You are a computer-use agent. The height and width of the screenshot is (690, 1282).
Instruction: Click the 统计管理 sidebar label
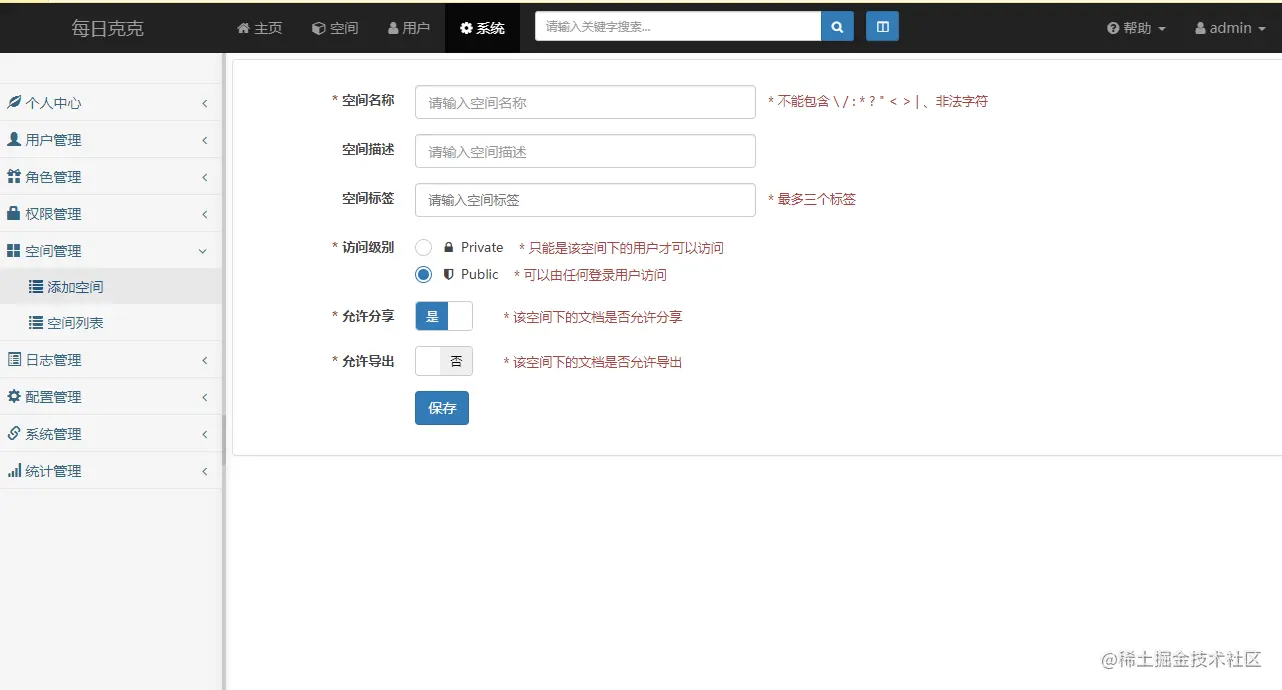[54, 471]
